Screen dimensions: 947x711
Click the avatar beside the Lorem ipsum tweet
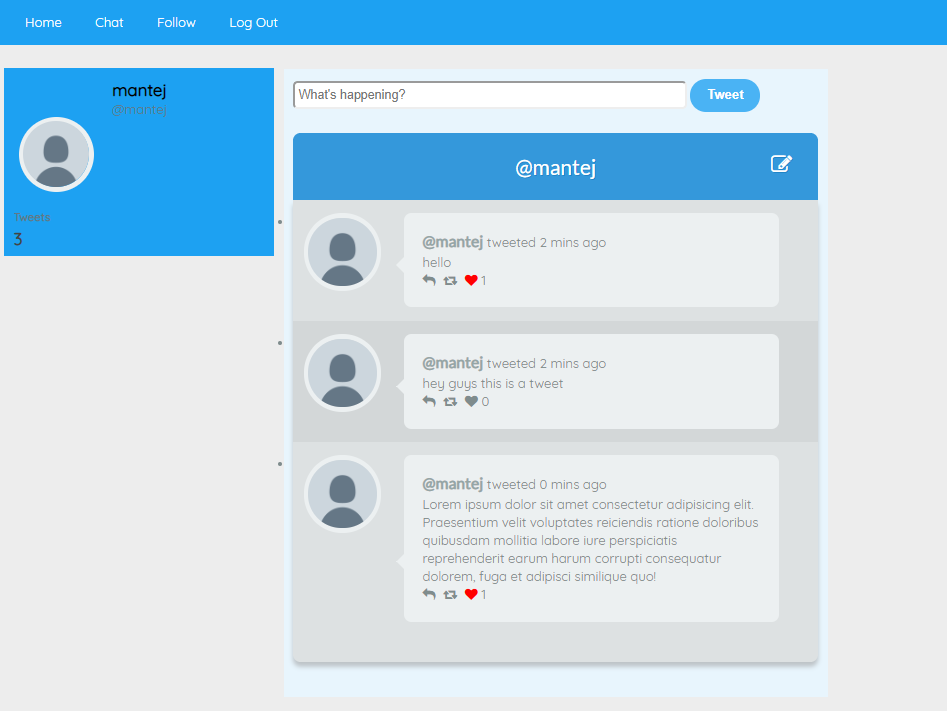[x=342, y=494]
